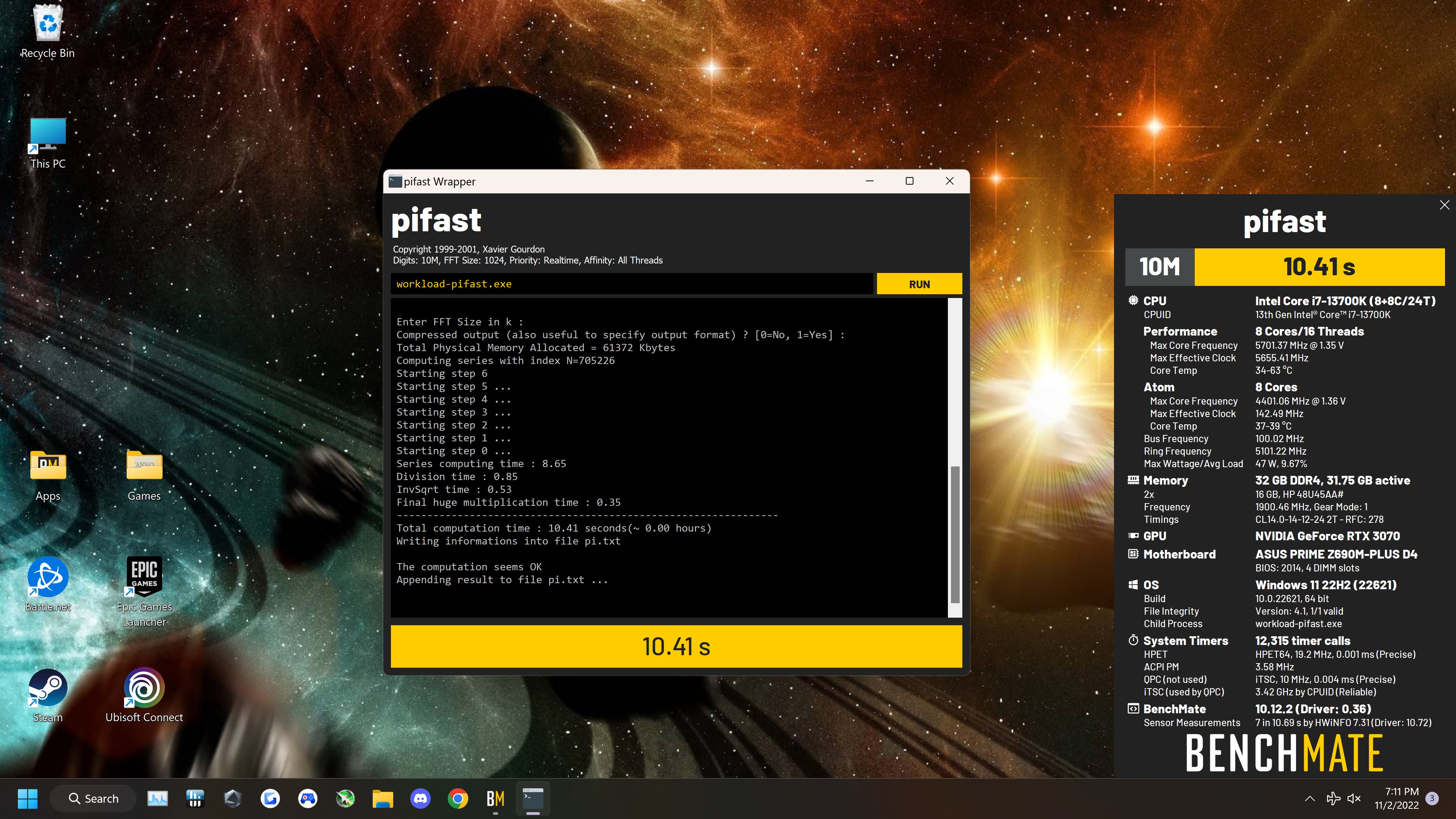
Task: Open the Games folder on desktop
Action: coord(144,476)
